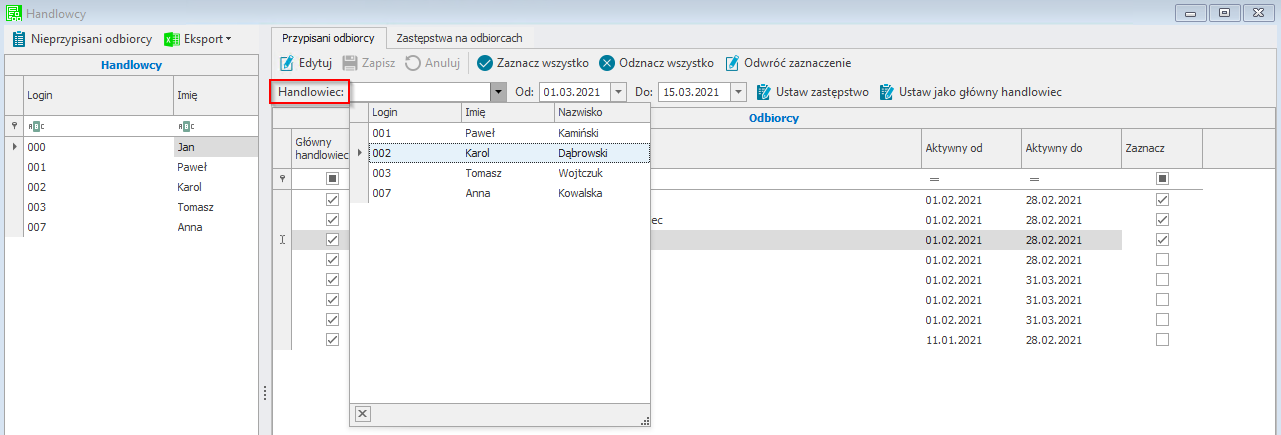This screenshot has height=435, width=1281.
Task: Click the Aktywny od column header
Action: click(970, 148)
